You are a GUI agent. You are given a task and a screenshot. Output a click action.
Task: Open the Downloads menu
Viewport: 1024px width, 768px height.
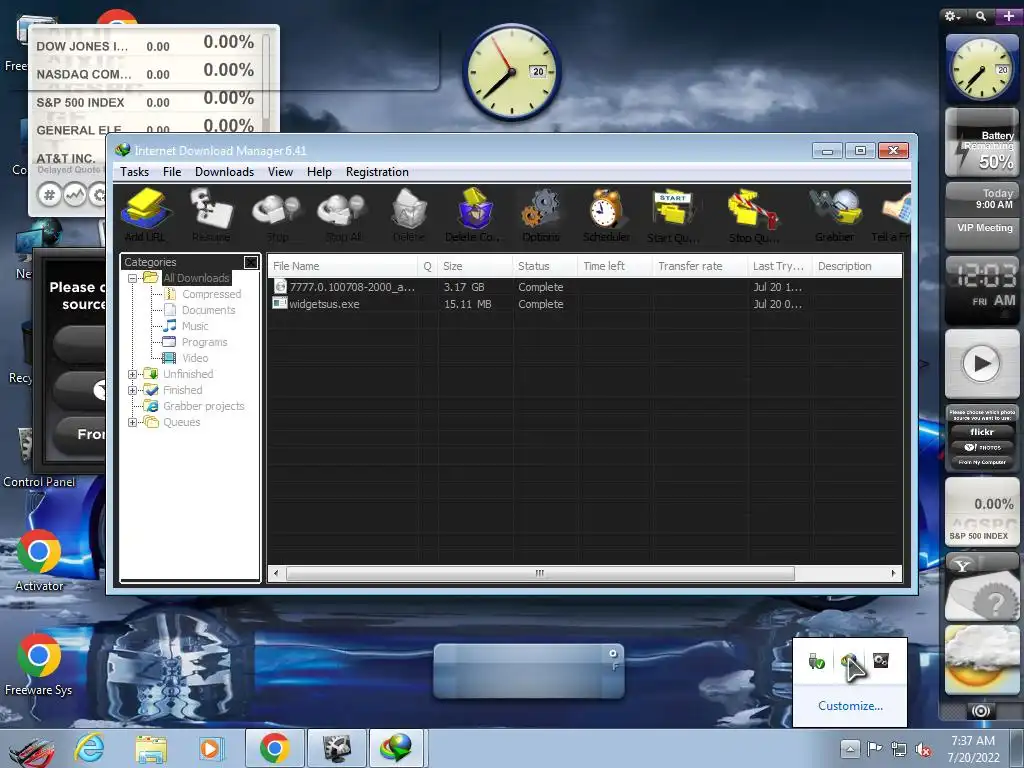[224, 172]
